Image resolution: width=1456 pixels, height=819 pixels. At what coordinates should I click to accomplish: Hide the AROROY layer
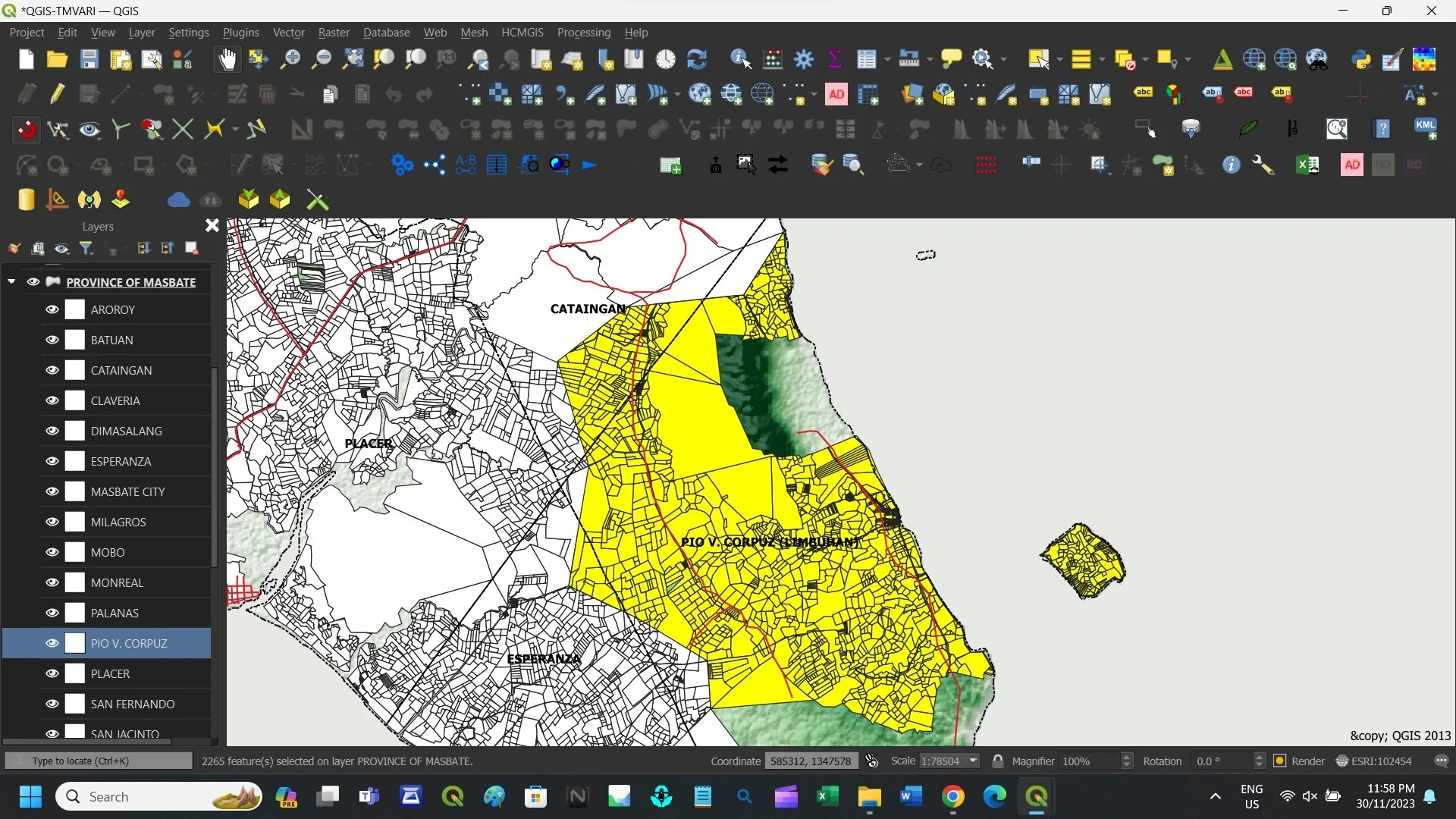click(52, 309)
